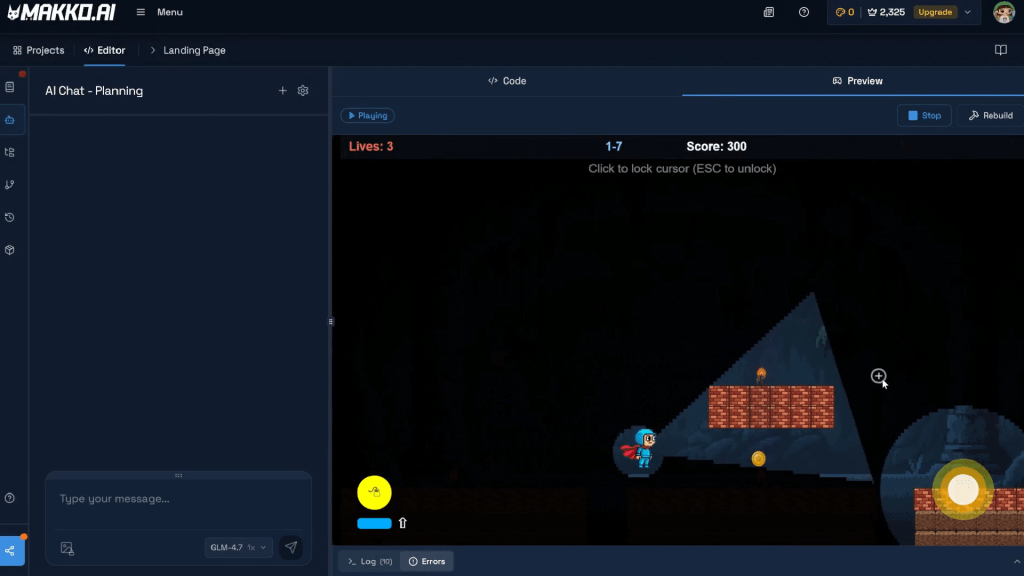Select the hierarchy tree icon in sidebar
This screenshot has height=576, width=1024.
[x=10, y=152]
